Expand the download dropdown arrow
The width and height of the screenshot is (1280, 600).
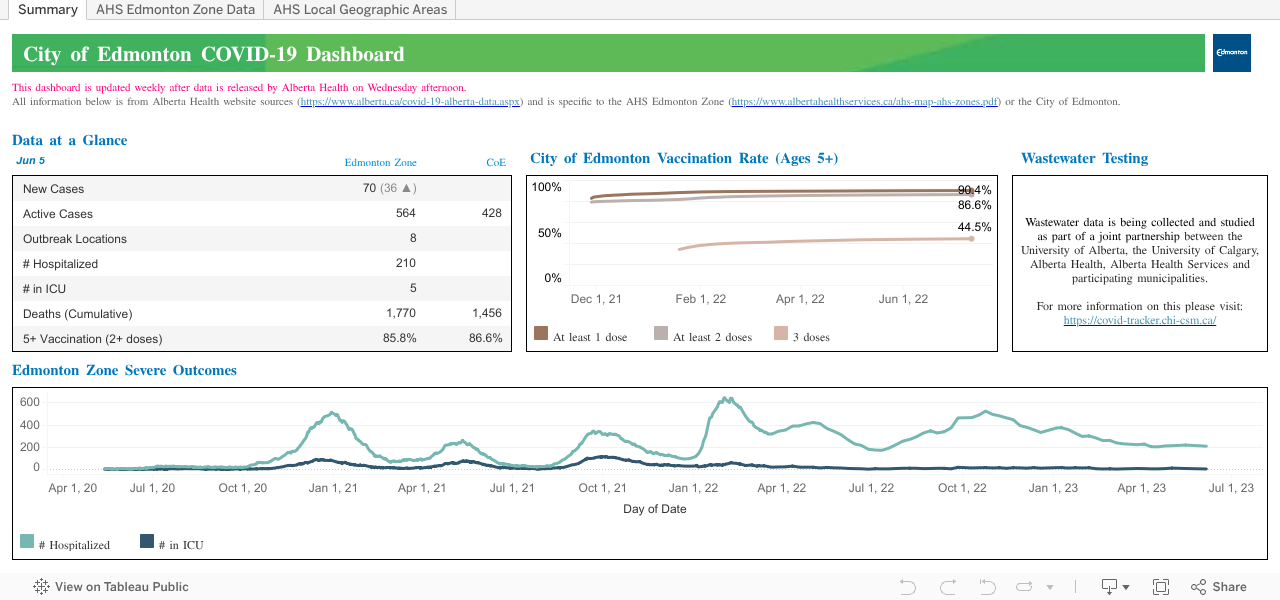pos(1126,588)
